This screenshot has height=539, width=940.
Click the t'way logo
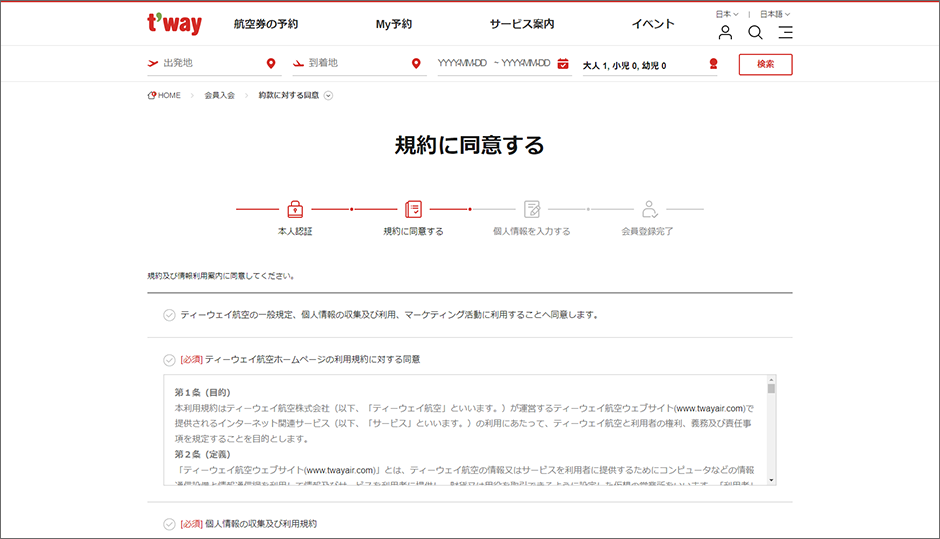[172, 23]
